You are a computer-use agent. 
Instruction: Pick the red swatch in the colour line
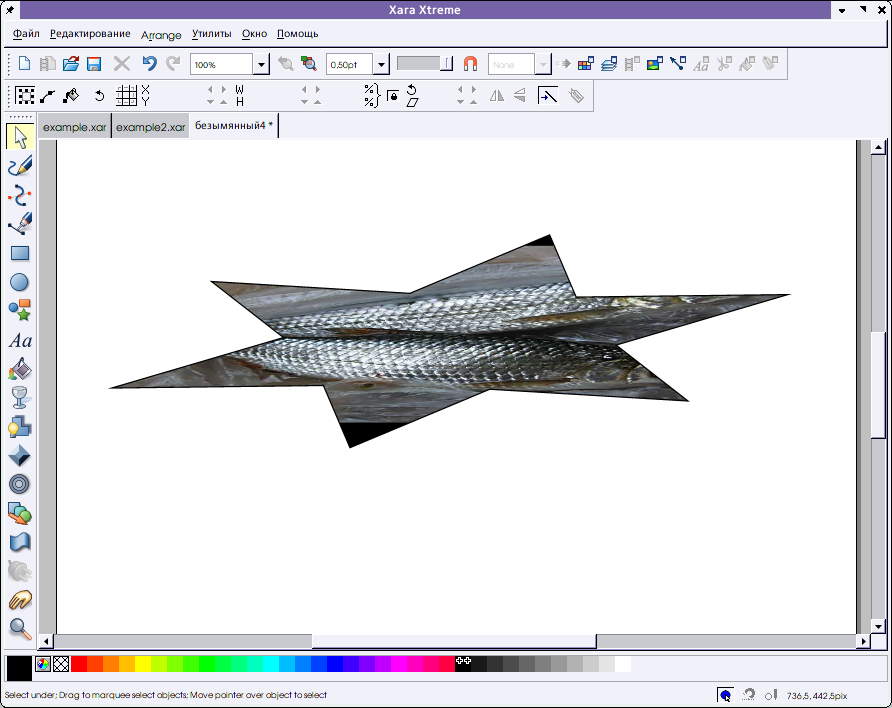click(x=79, y=663)
